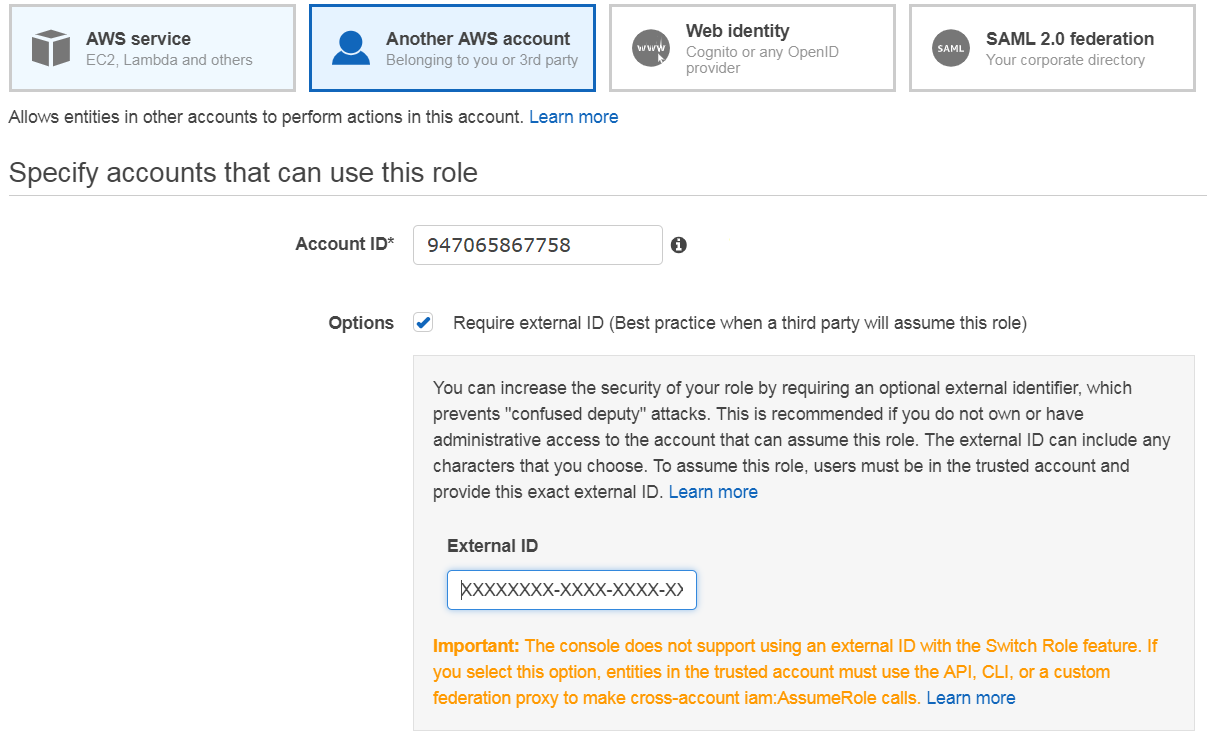Click the Another AWS account person icon

tap(350, 47)
